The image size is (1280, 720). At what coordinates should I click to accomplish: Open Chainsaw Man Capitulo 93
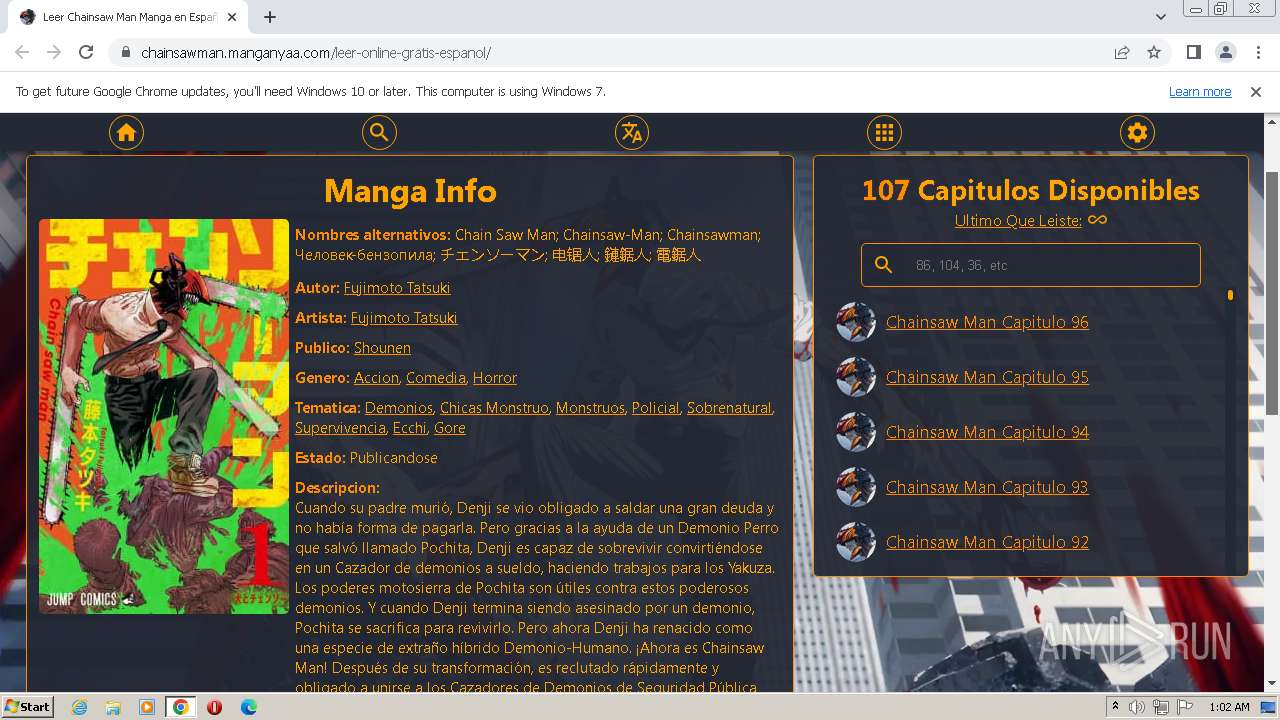tap(987, 487)
